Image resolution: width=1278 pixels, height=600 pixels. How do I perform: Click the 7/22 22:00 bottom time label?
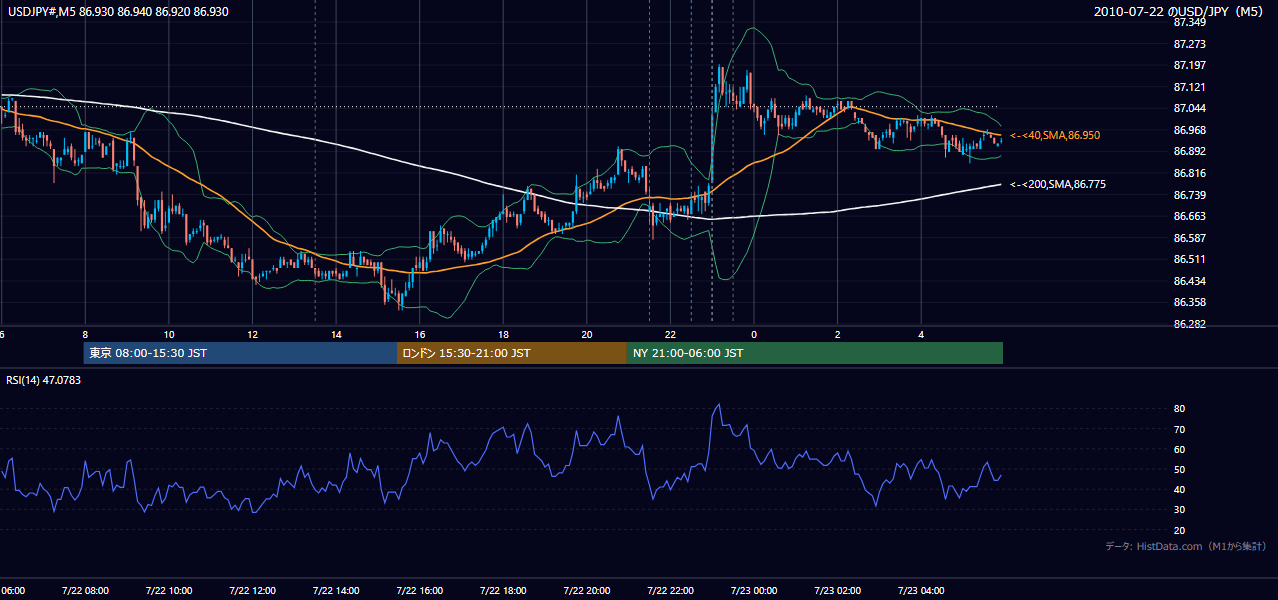pos(670,590)
